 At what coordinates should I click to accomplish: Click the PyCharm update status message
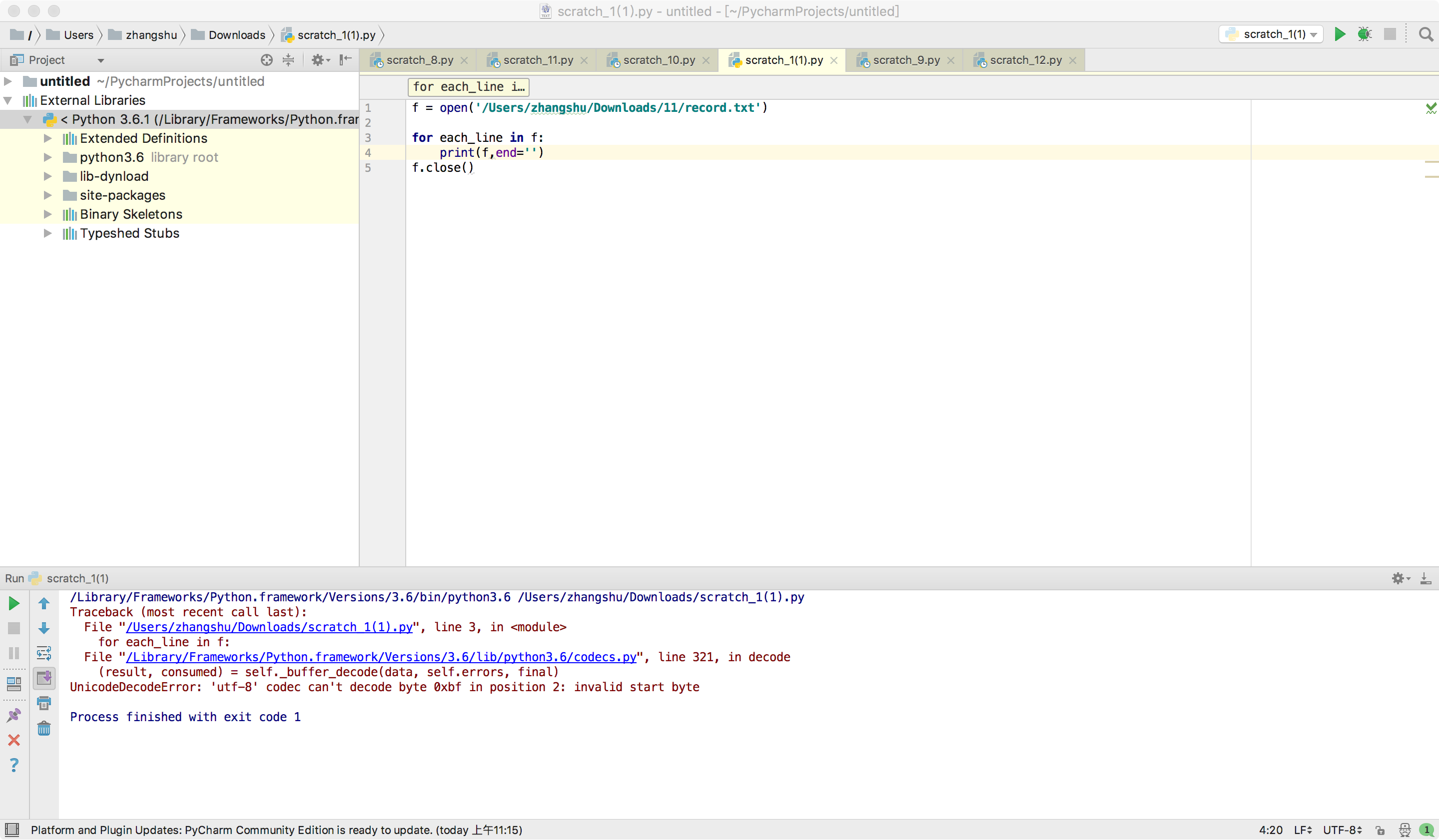[276, 831]
